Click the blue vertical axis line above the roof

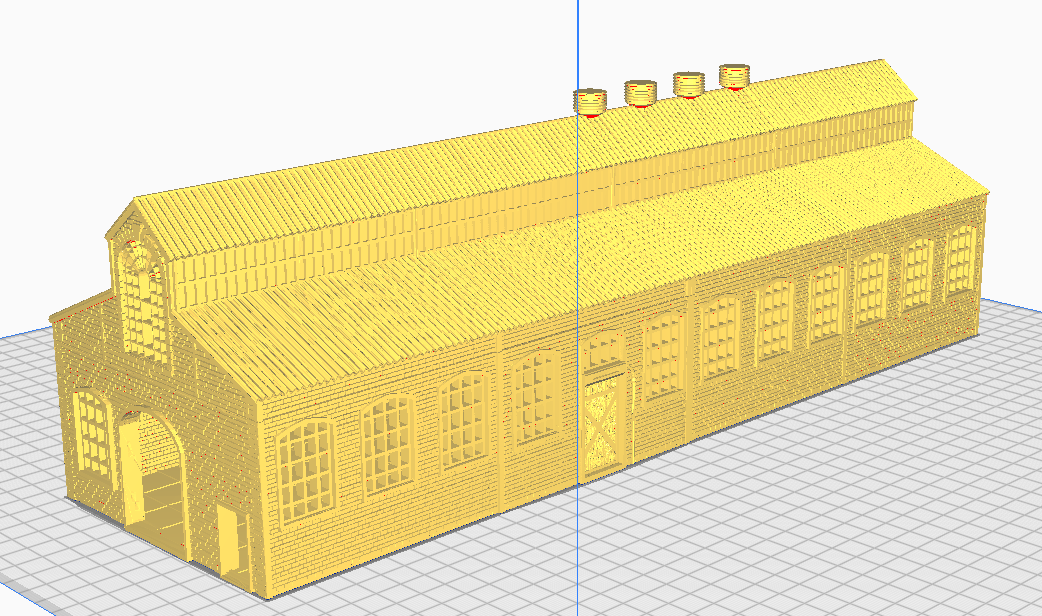point(578,40)
